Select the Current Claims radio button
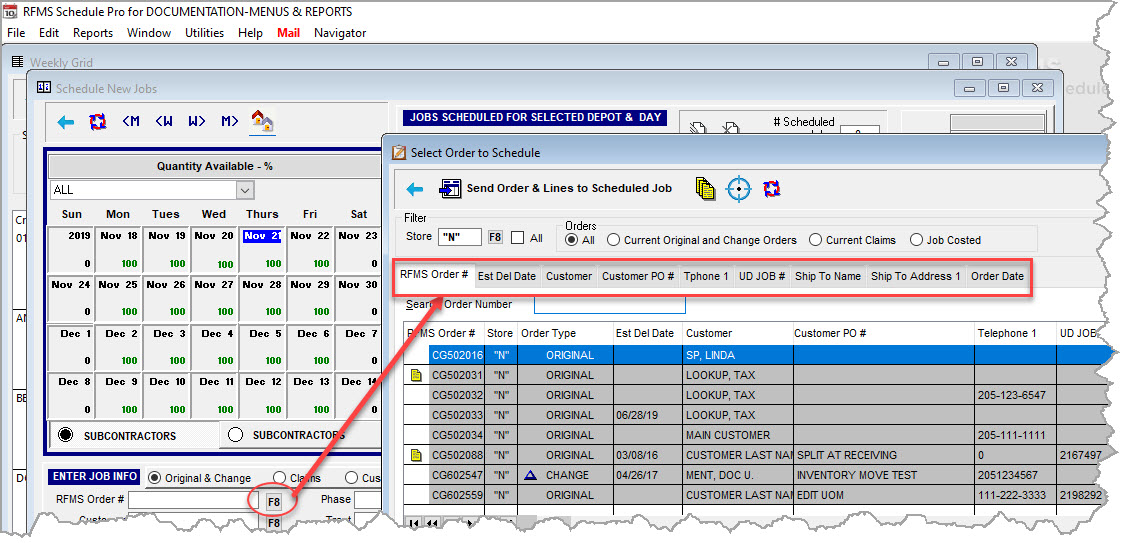This screenshot has height=543, width=1126. (816, 240)
